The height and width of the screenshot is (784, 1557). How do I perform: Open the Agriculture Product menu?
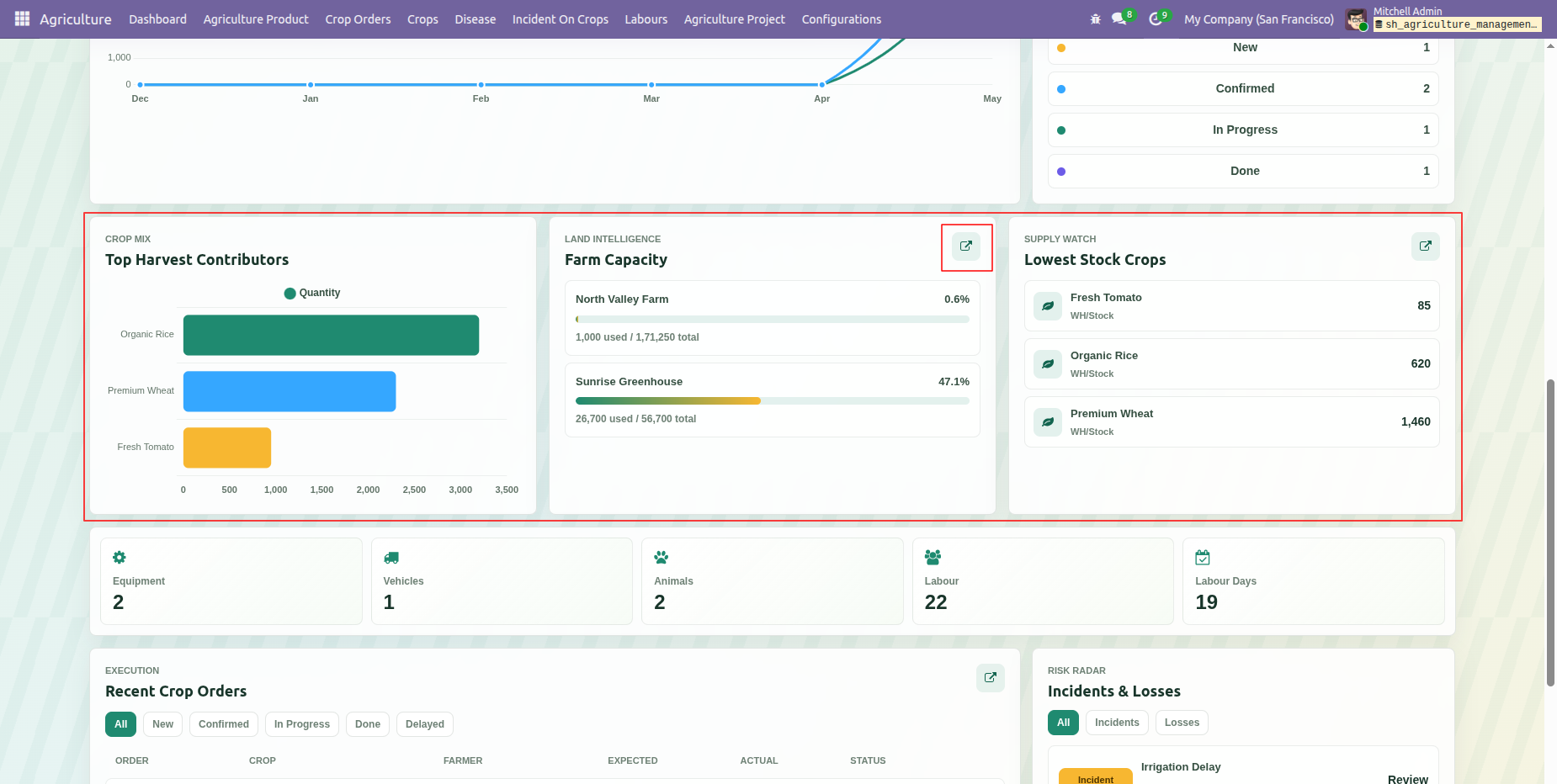coord(256,19)
